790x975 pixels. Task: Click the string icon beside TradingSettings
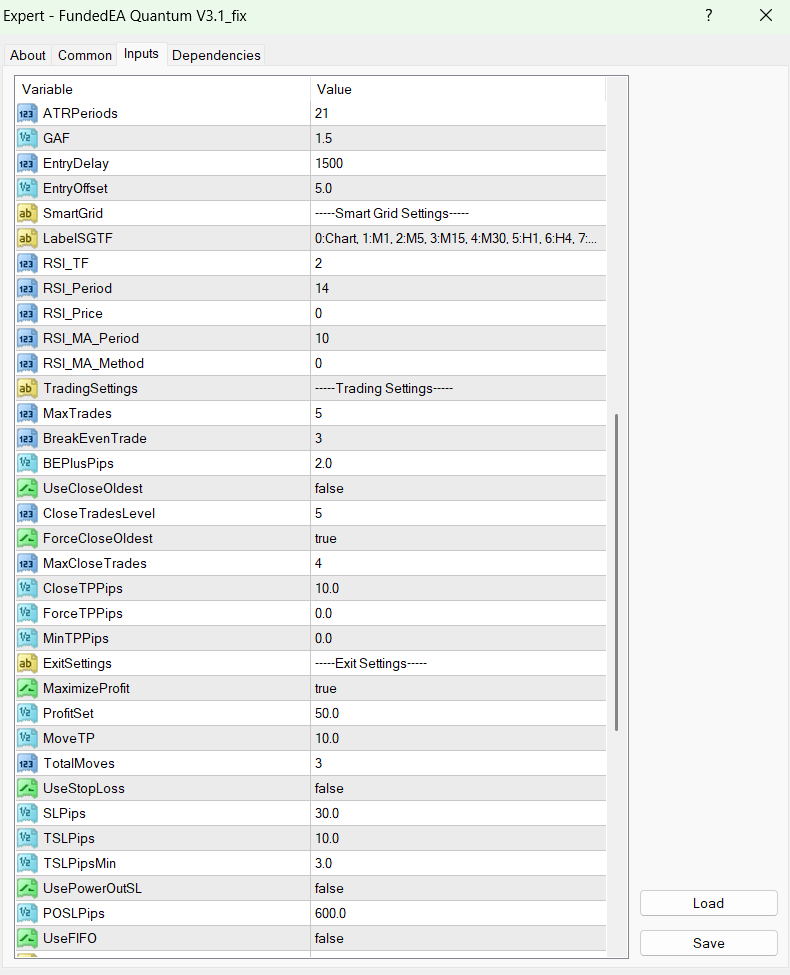(27, 389)
